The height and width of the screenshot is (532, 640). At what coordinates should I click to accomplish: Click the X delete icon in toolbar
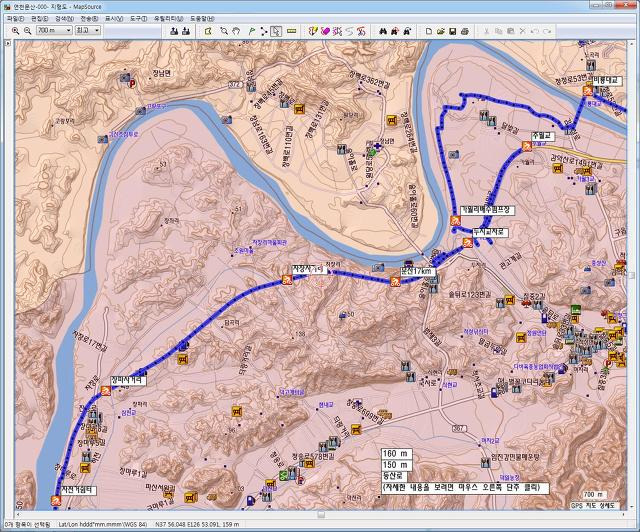[x=523, y=31]
